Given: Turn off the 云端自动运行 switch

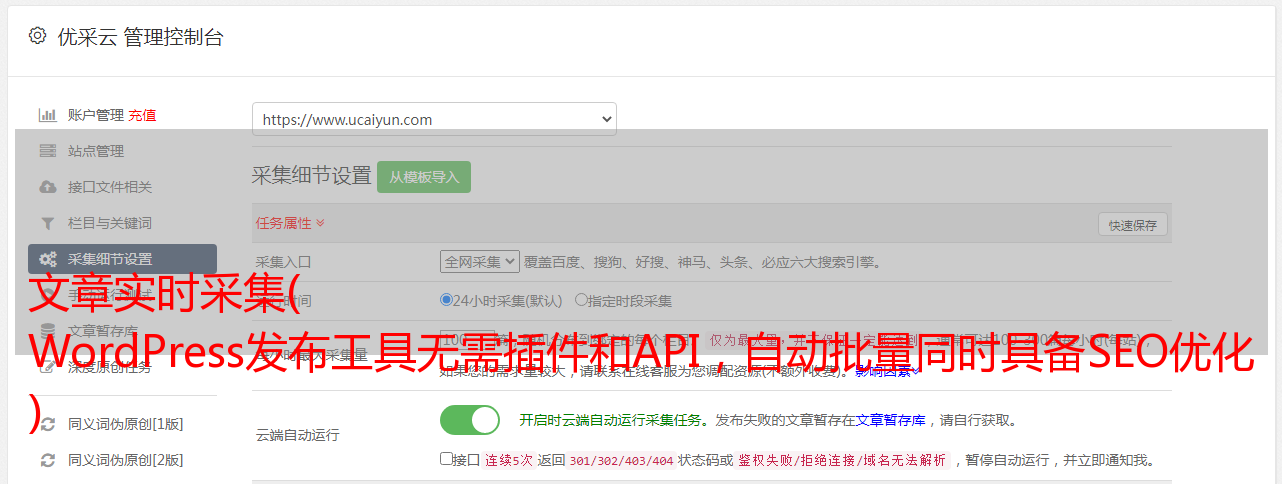Looking at the screenshot, I should 470,420.
